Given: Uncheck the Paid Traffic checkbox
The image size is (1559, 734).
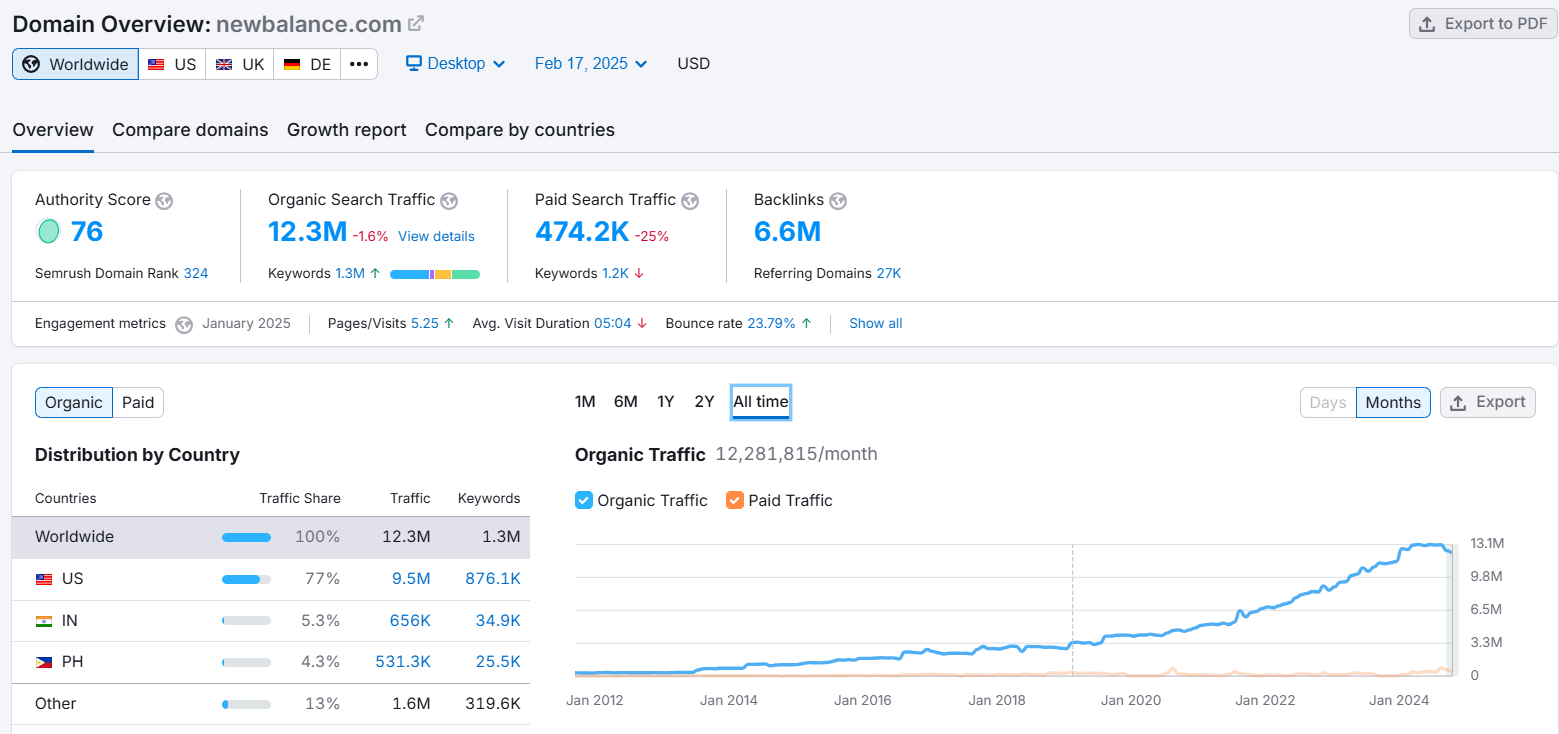Looking at the screenshot, I should coord(735,500).
